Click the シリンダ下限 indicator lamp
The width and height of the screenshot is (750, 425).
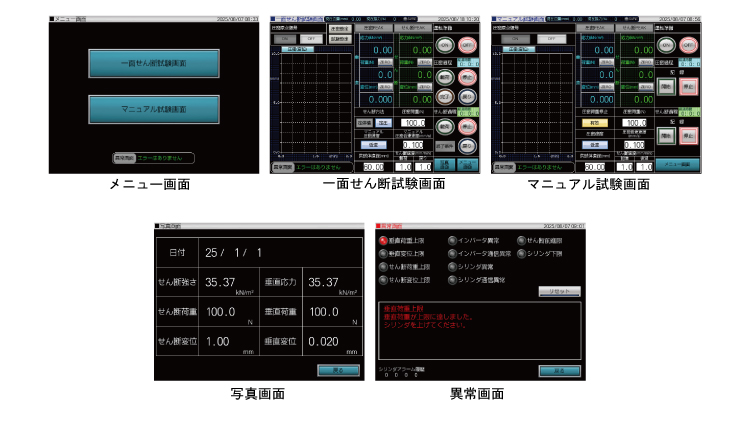(x=521, y=254)
